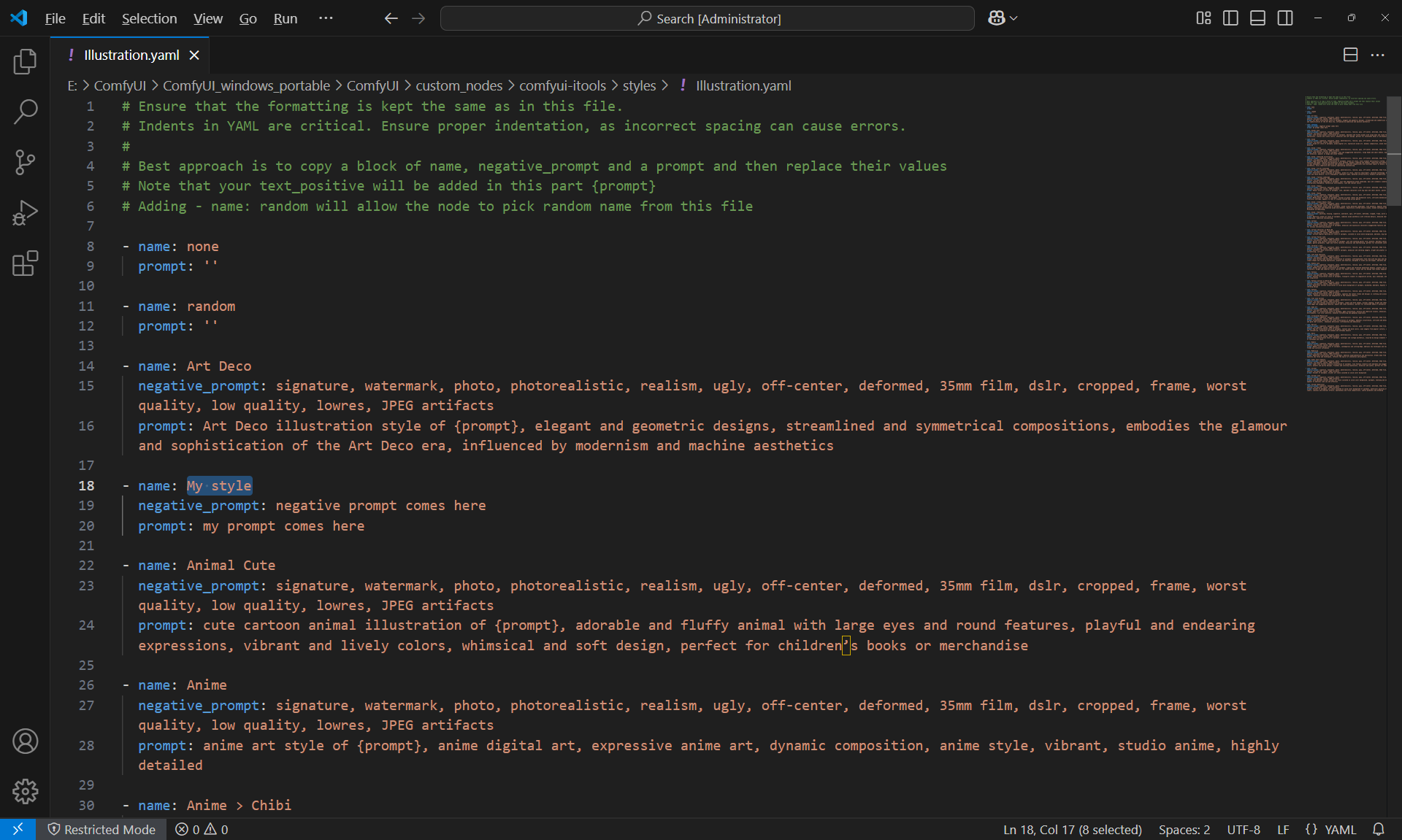
Task: Open the Accounts menu icon
Action: pyautogui.click(x=25, y=741)
